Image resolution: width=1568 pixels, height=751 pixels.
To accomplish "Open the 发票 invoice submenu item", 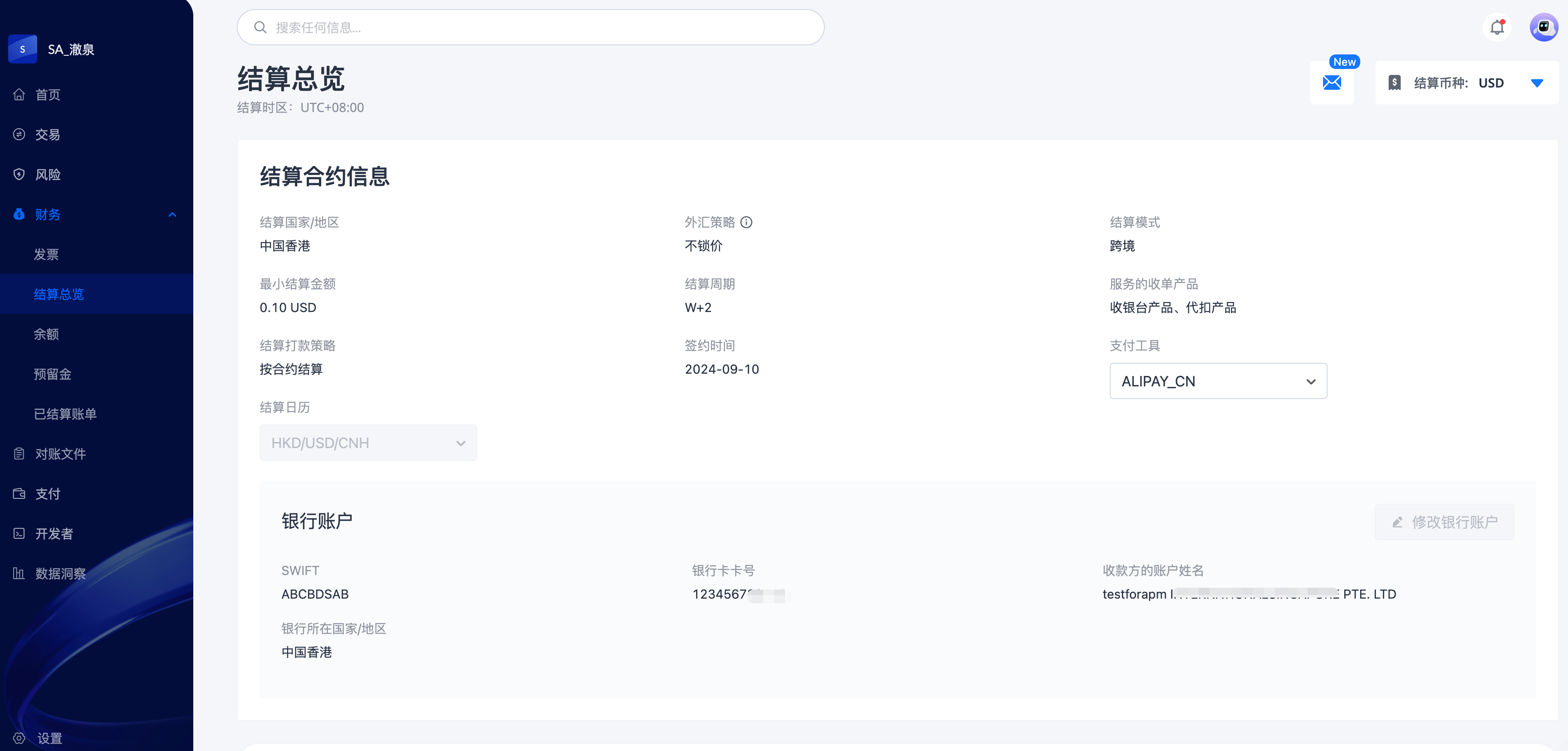I will (x=46, y=254).
